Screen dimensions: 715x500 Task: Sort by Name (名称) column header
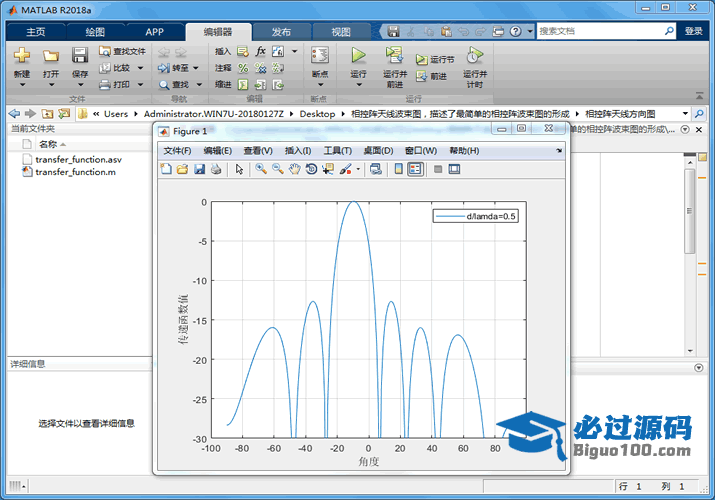48,144
